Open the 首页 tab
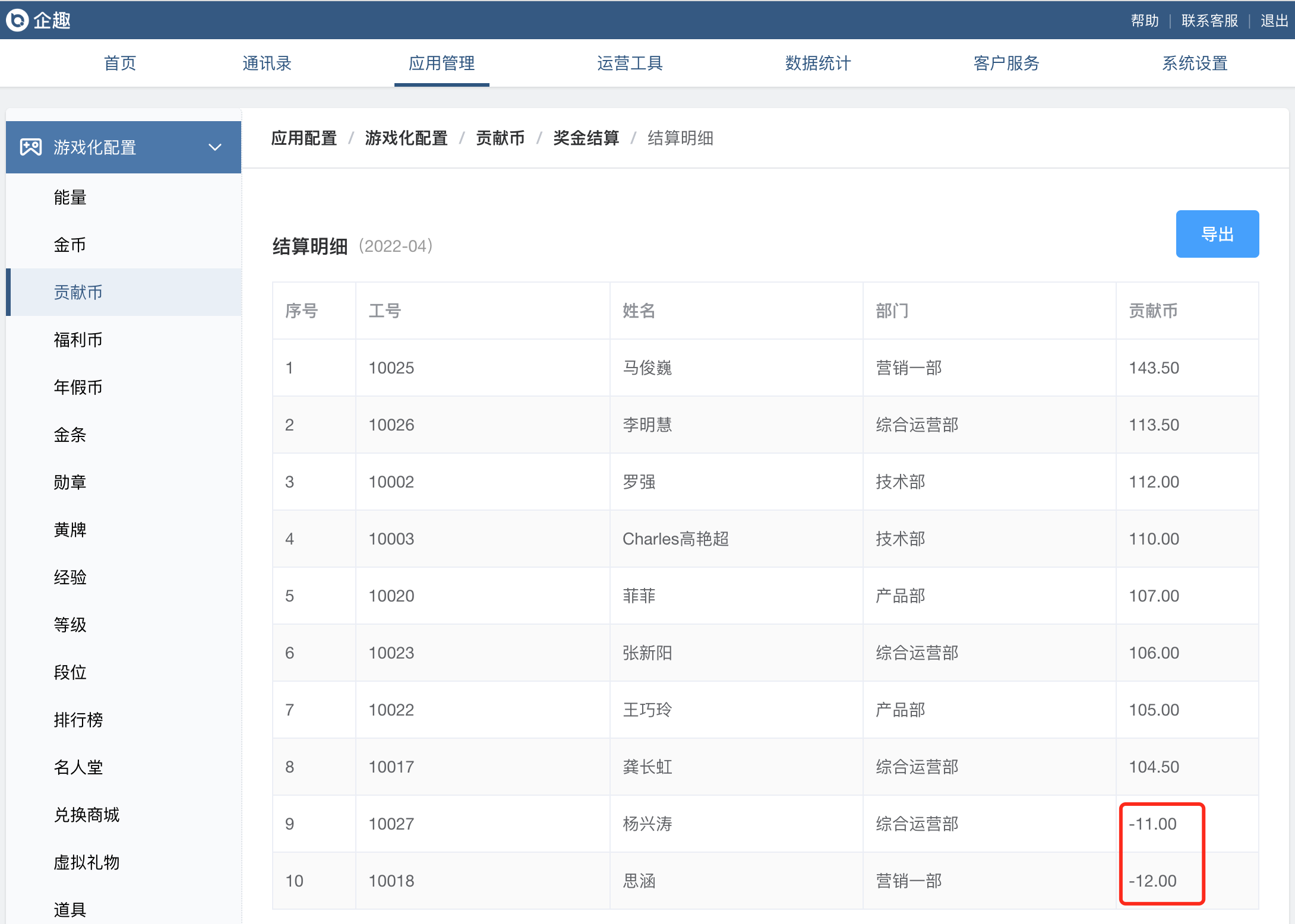 point(120,63)
